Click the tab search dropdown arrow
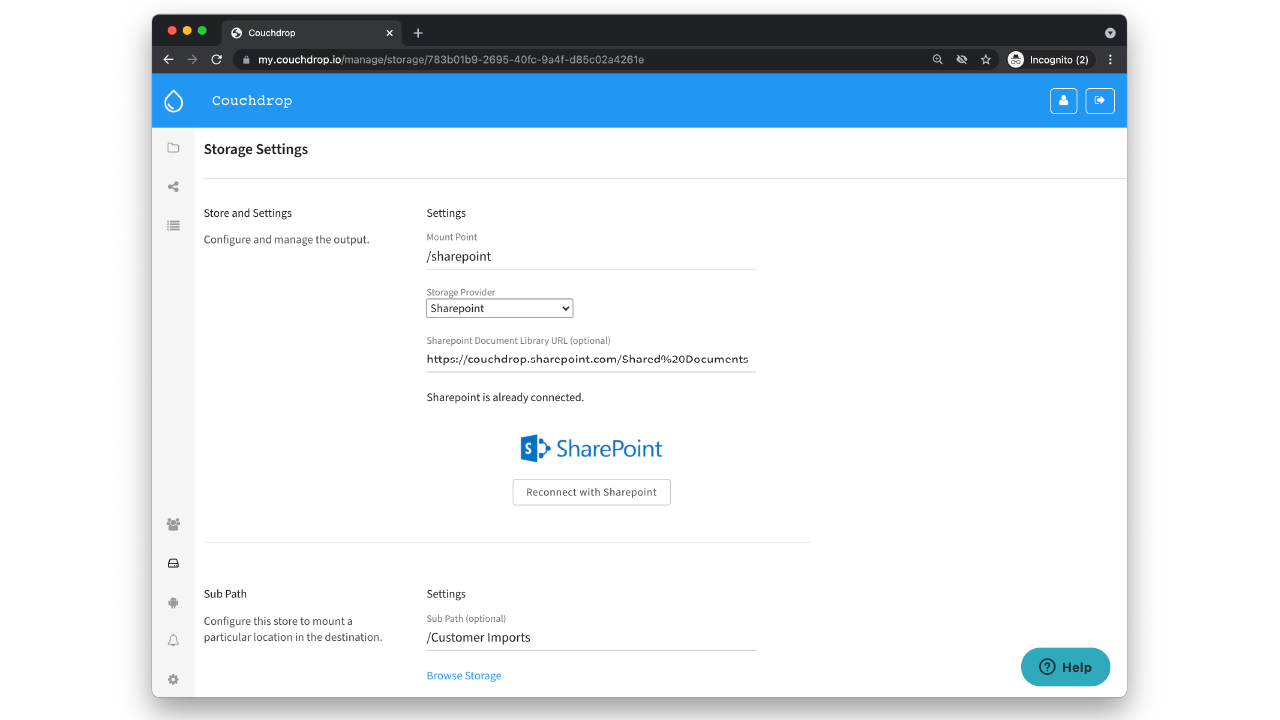 (x=1110, y=33)
